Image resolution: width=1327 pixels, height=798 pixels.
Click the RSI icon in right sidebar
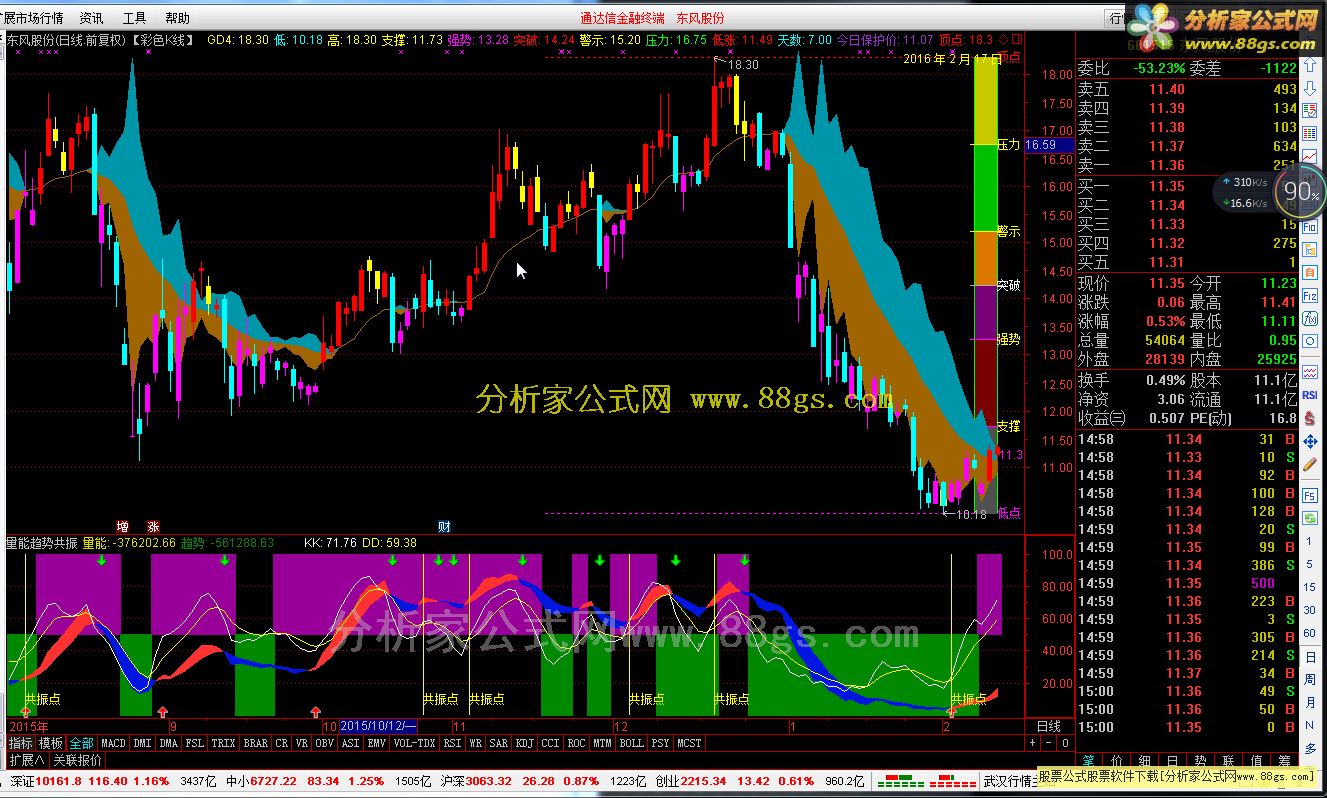tap(1311, 396)
